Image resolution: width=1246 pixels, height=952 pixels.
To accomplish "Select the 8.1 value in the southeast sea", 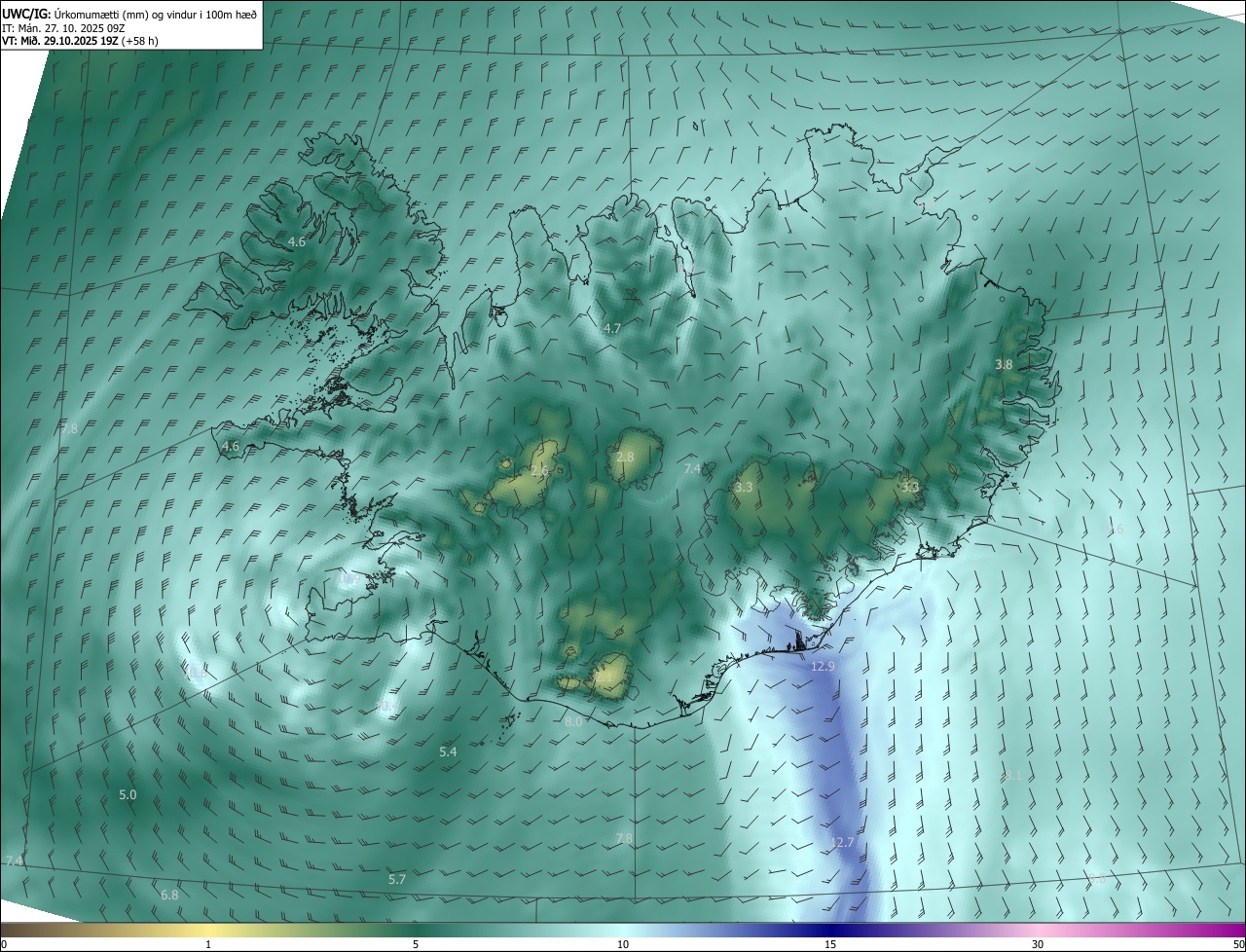I will tap(1013, 776).
